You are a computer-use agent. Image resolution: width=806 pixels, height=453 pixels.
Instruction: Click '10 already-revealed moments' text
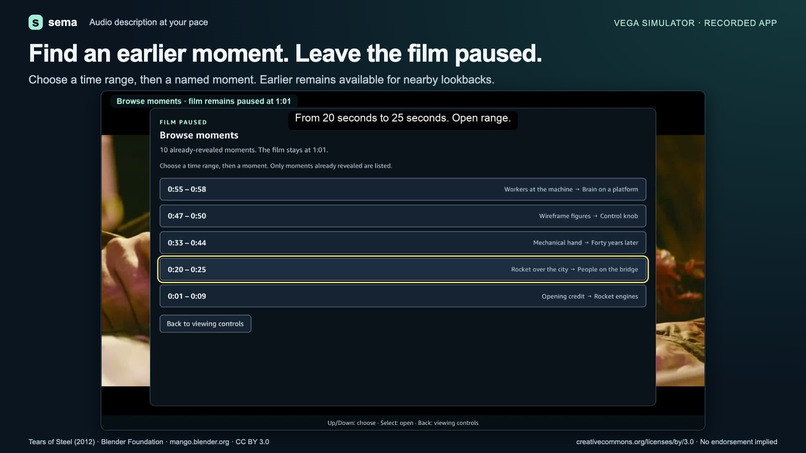point(244,150)
